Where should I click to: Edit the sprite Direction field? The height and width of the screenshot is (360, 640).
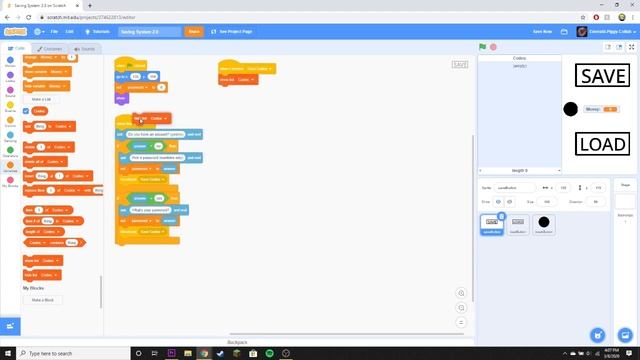click(x=595, y=202)
